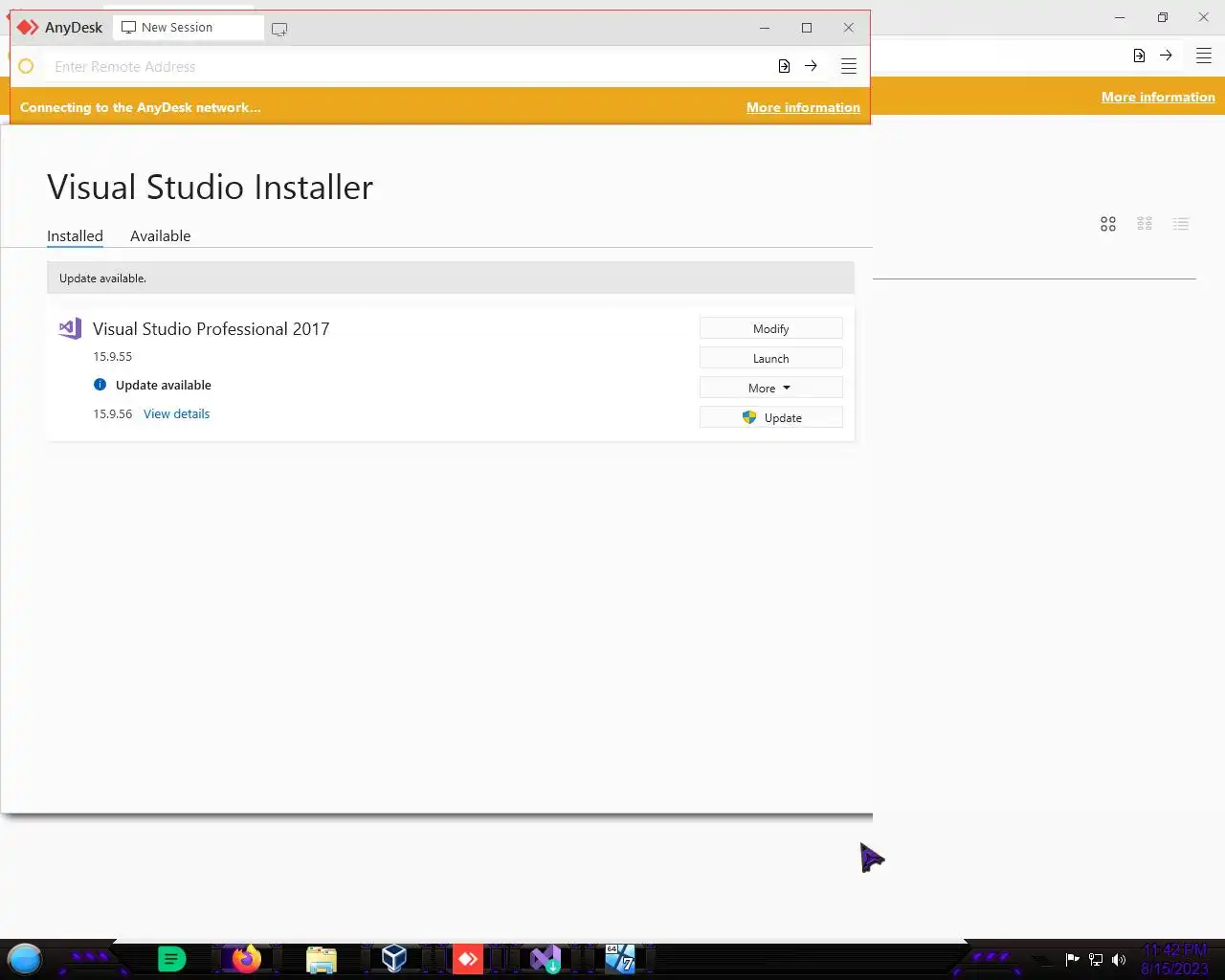Close the front AnyDesk window

[848, 28]
